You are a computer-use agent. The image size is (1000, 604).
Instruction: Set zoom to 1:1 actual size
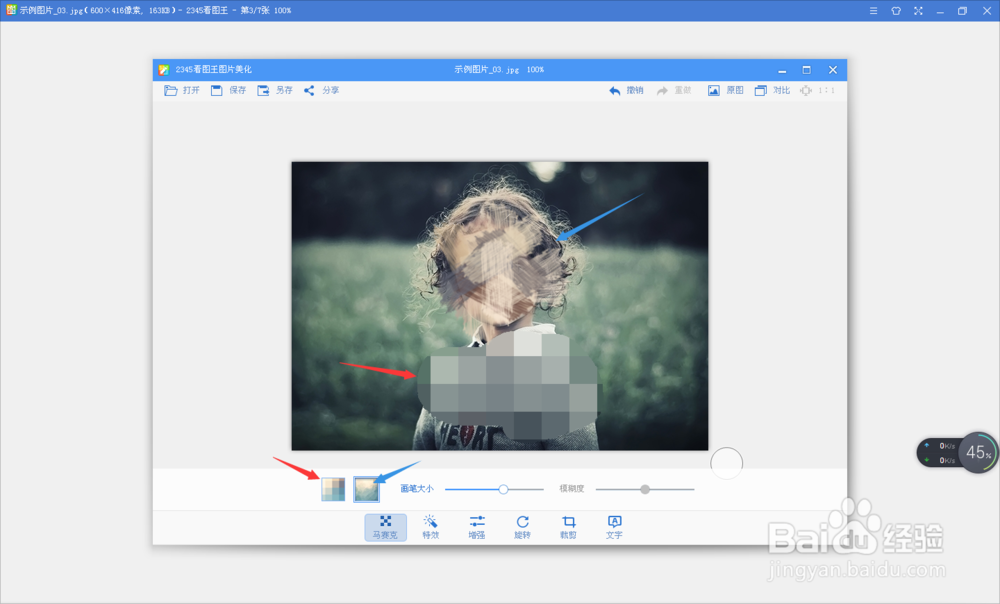818,91
